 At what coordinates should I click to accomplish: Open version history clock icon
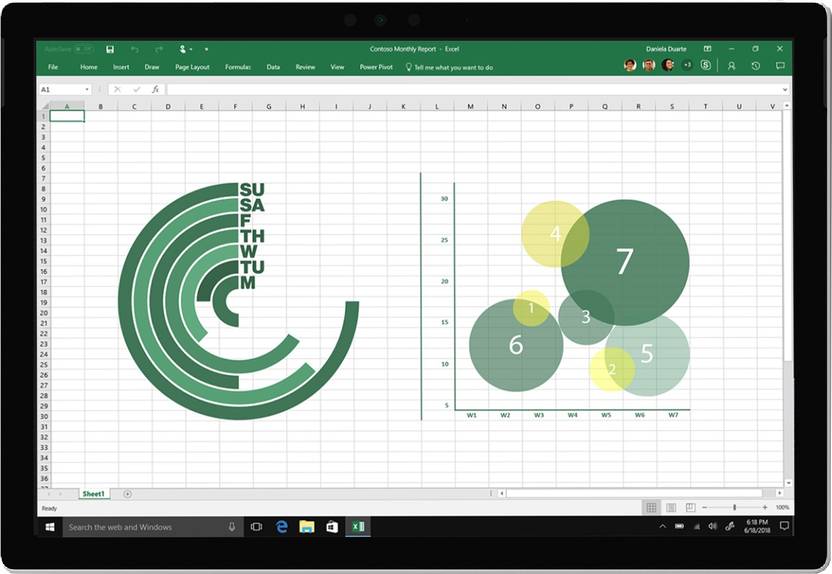coord(755,66)
